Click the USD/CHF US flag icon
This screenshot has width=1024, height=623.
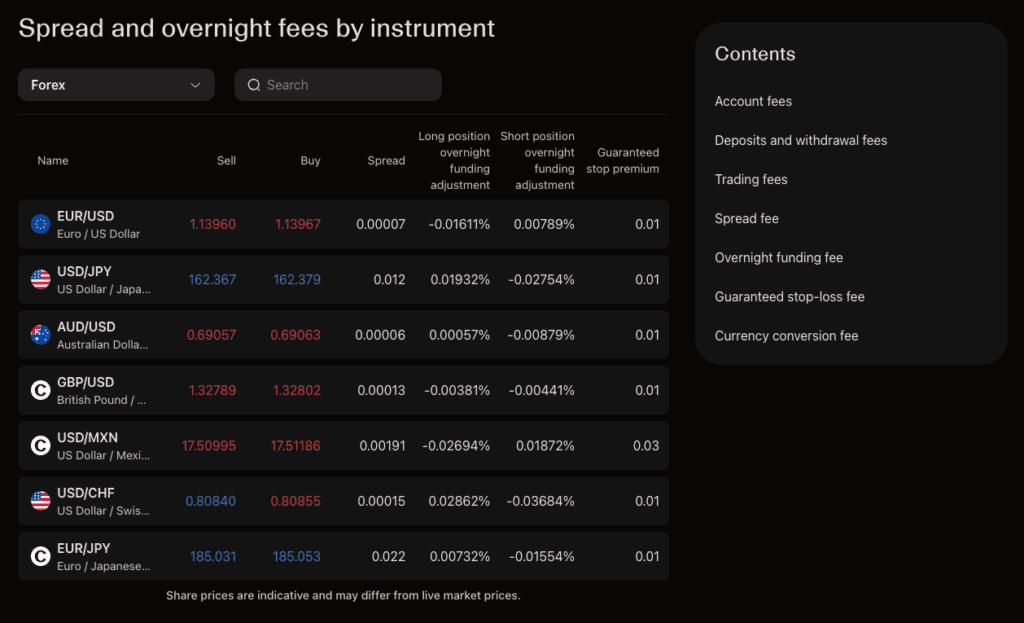click(x=40, y=501)
